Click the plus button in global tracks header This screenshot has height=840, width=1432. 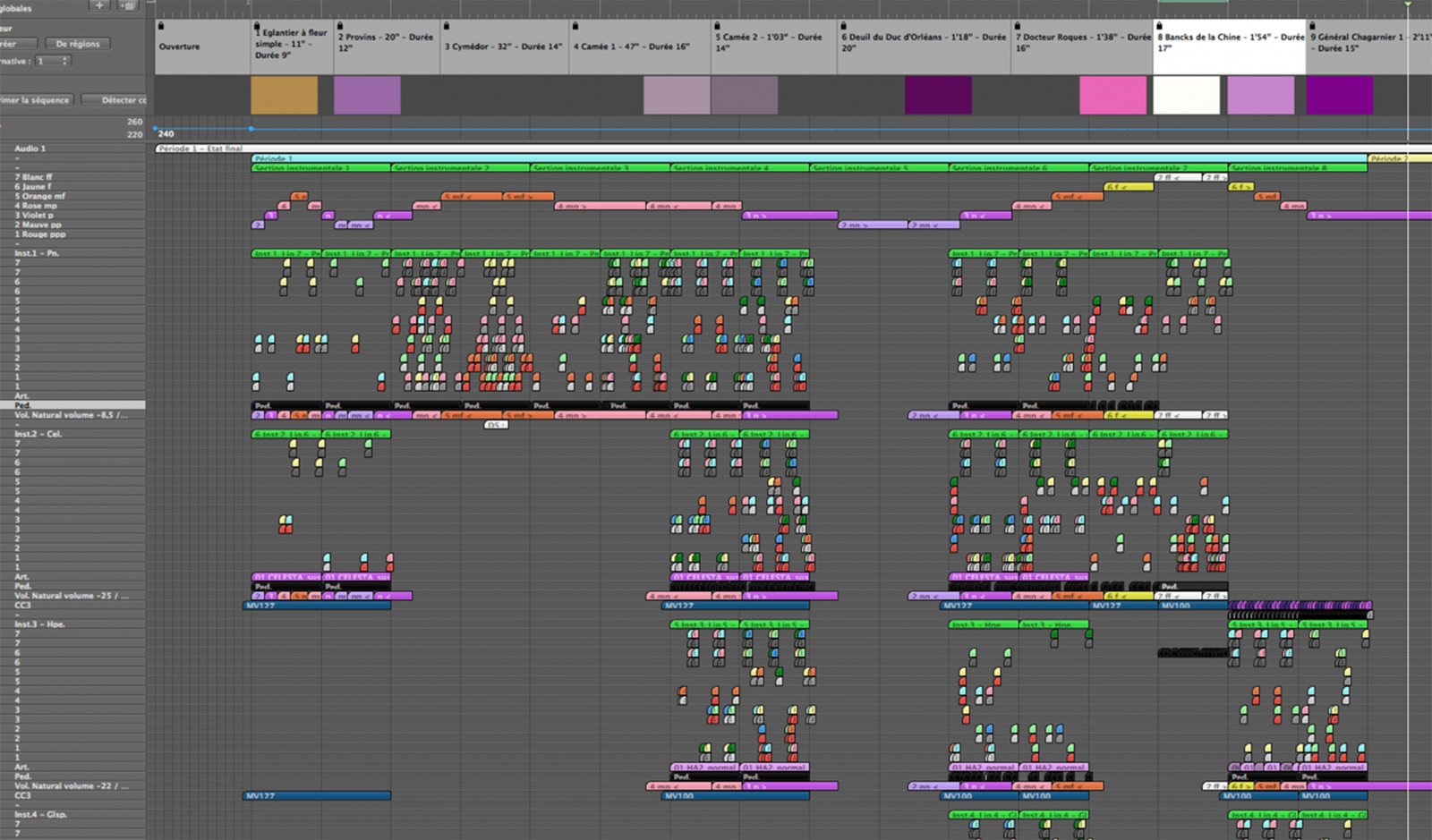click(x=99, y=5)
